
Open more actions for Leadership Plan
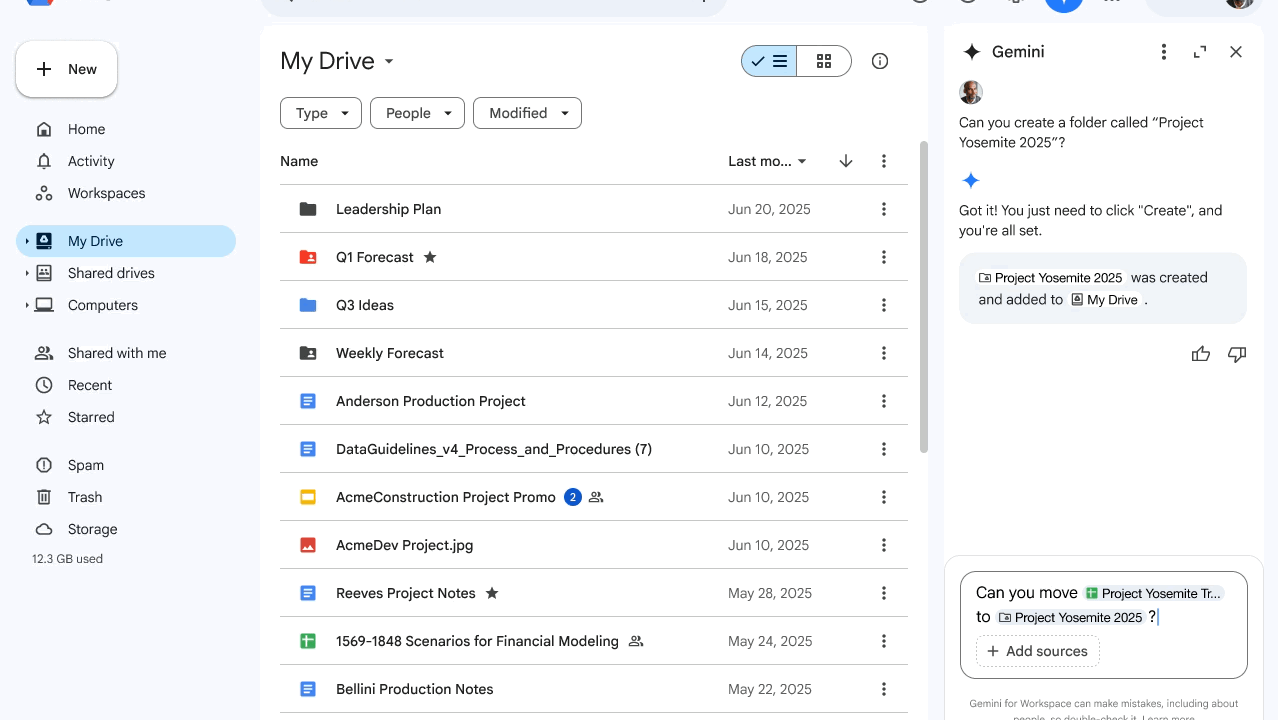(884, 209)
